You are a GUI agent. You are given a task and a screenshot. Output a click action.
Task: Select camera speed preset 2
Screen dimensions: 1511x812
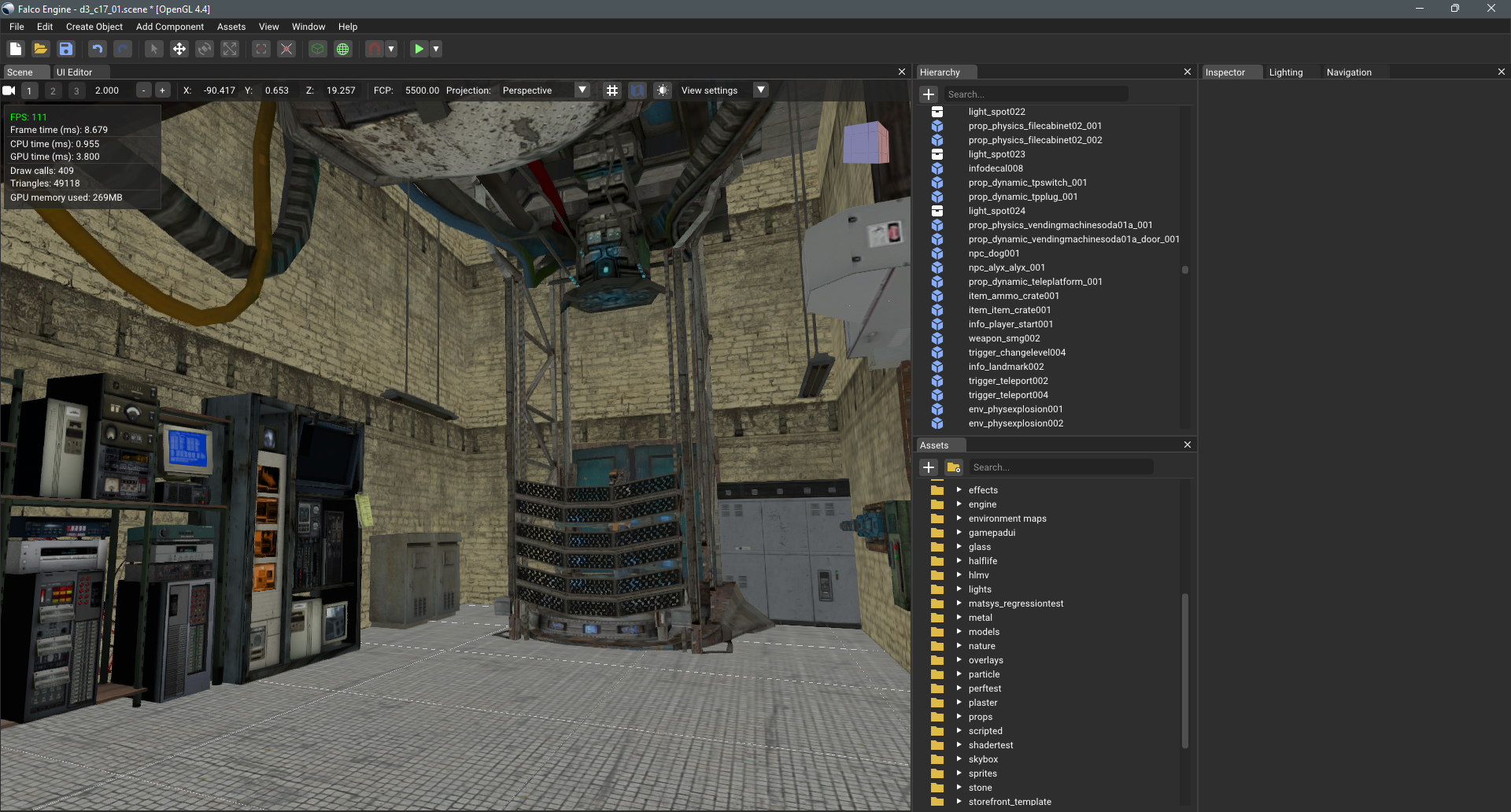pos(53,90)
